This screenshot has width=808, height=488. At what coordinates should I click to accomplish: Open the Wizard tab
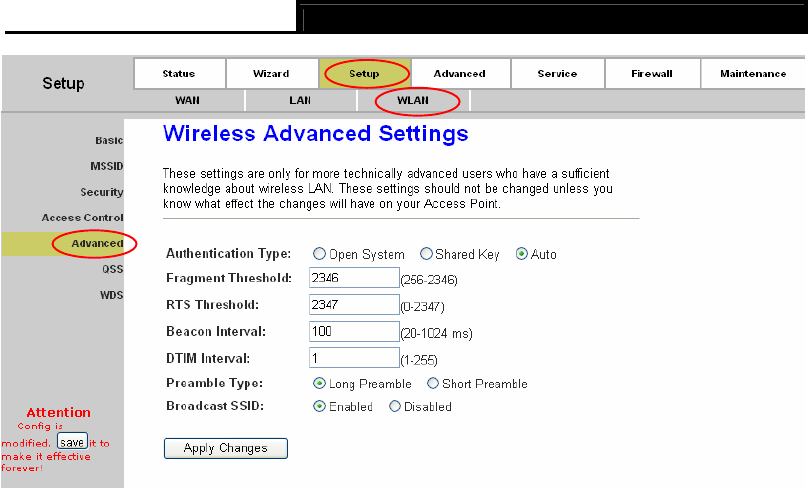coord(272,74)
